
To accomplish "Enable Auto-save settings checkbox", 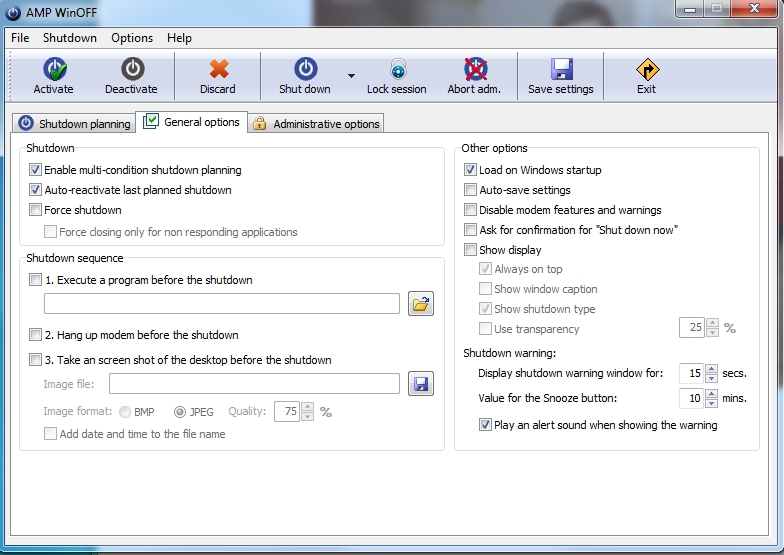I will (470, 190).
